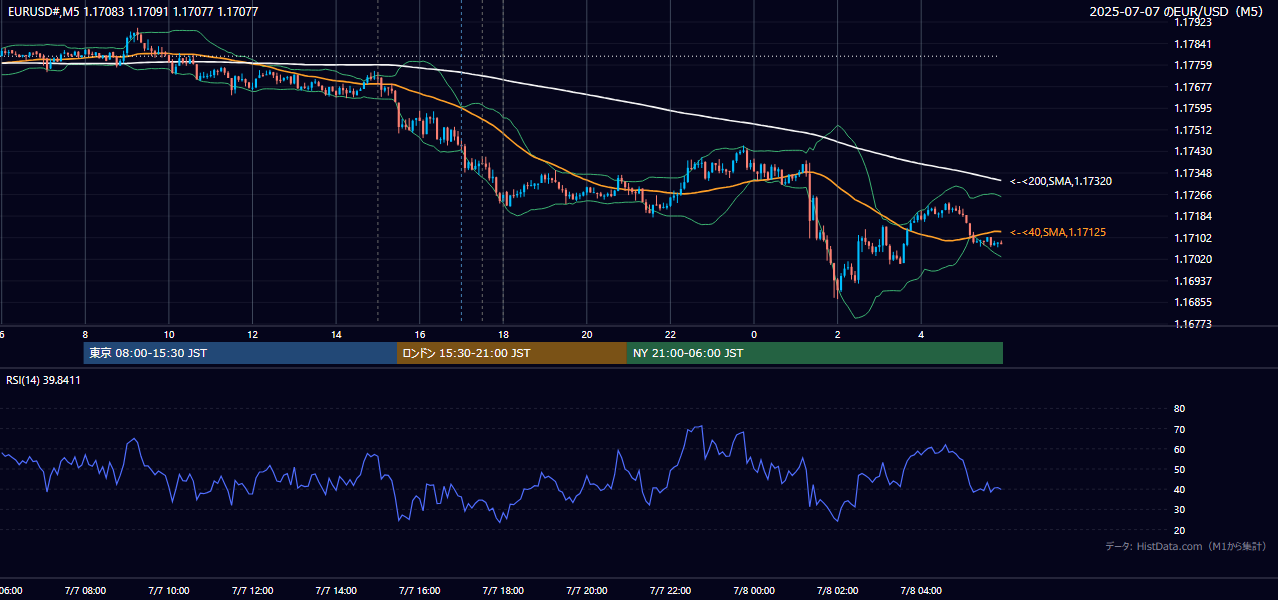This screenshot has height=600, width=1278.
Task: Click price axis value 1.17184
Action: pyautogui.click(x=1192, y=216)
